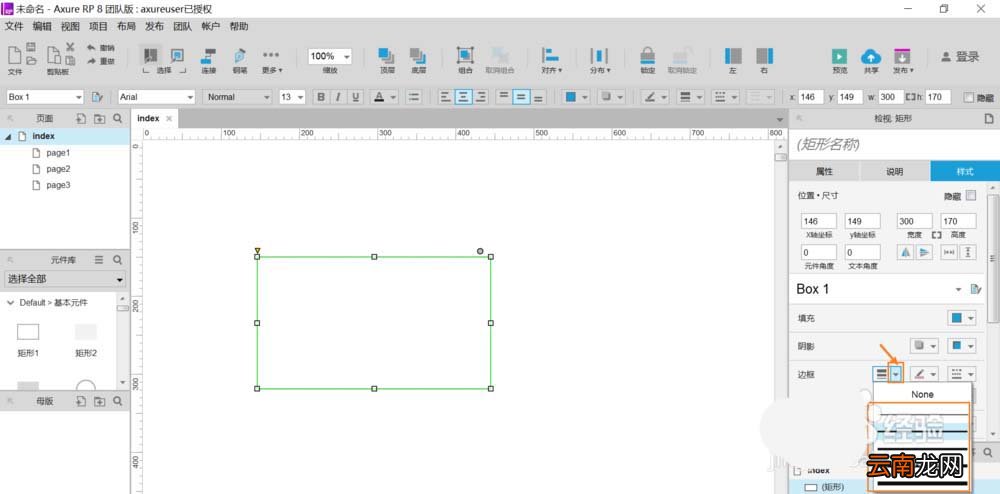1000x494 pixels.
Task: Lock the widget with 锁定 icon
Action: [648, 56]
